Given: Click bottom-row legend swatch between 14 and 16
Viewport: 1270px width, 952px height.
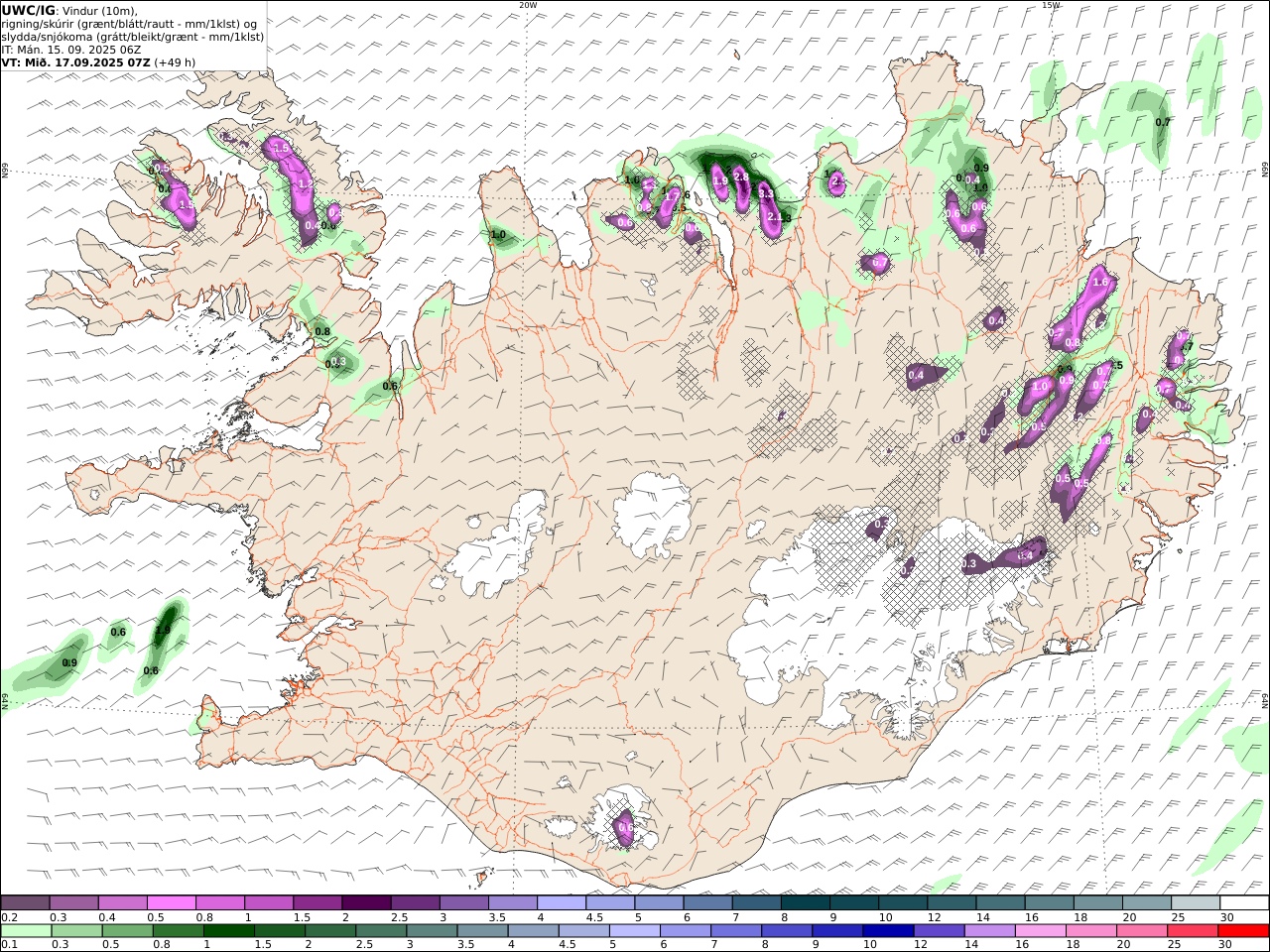Looking at the screenshot, I should tap(990, 931).
